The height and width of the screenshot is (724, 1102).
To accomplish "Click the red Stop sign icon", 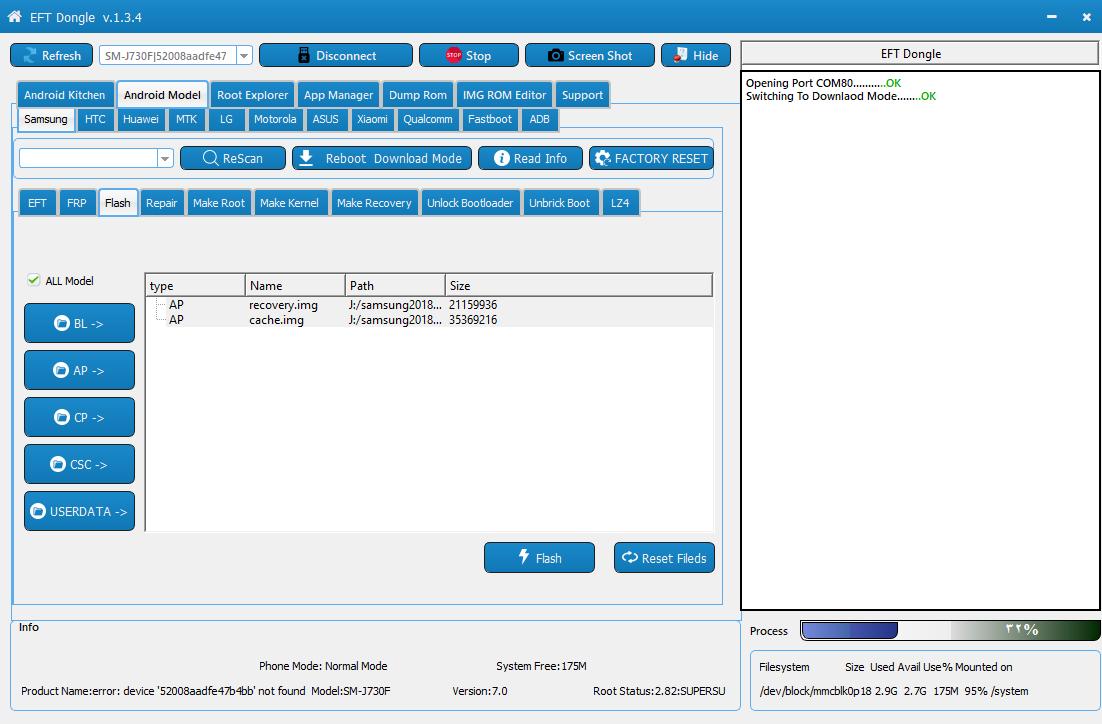I will 453,56.
